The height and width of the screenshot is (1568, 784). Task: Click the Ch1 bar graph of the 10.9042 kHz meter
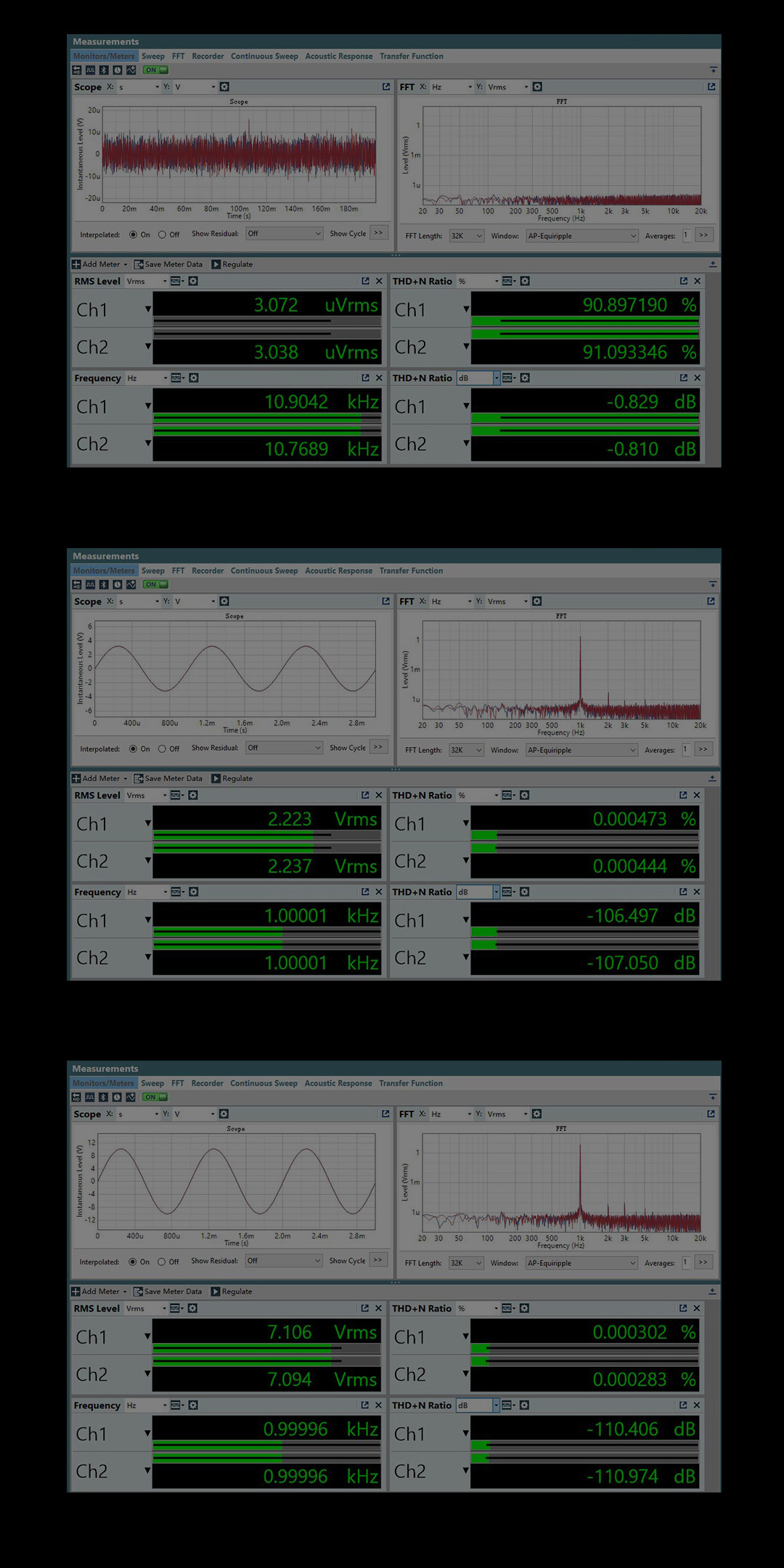(x=267, y=417)
